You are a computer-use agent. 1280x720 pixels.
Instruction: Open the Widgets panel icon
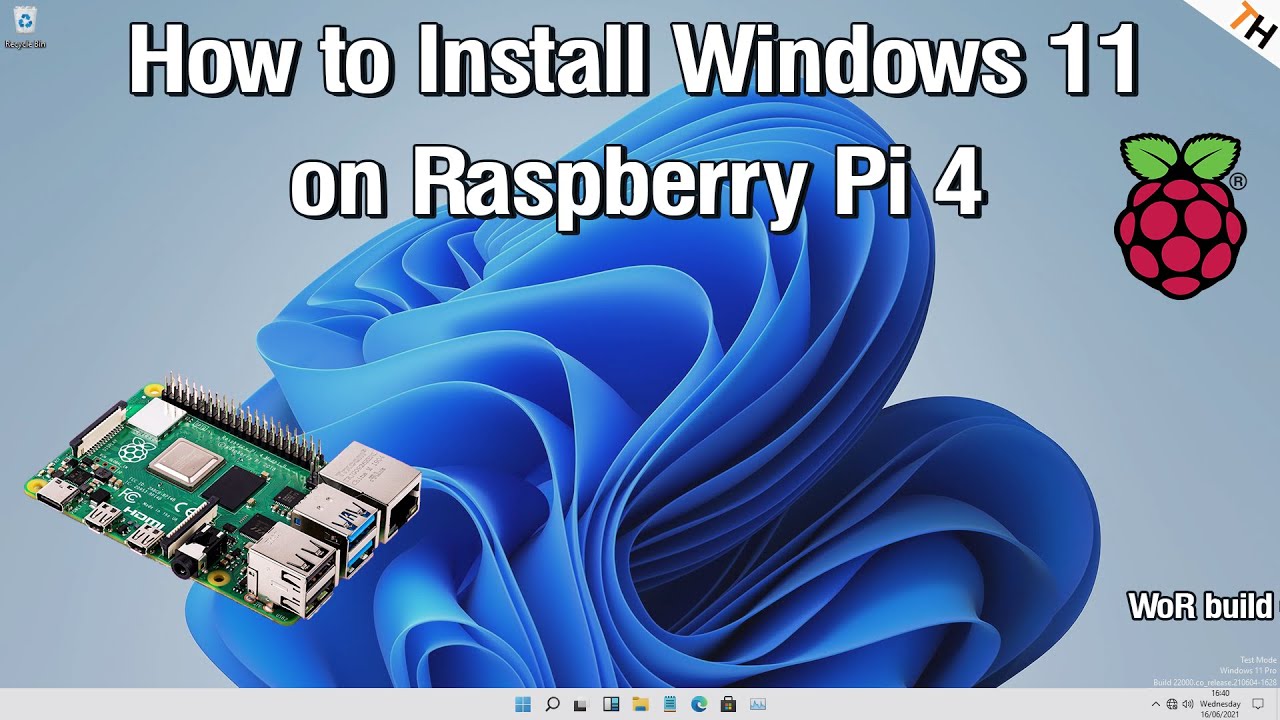611,704
